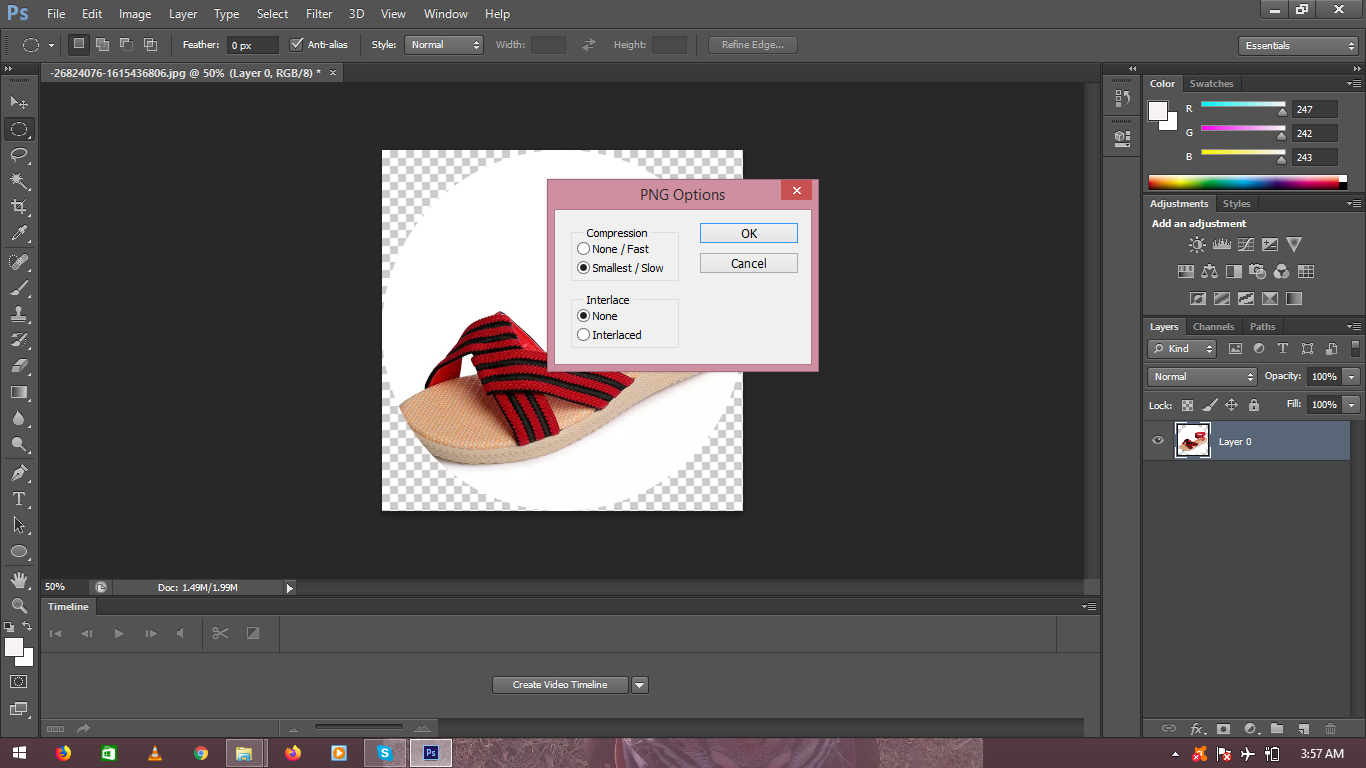The width and height of the screenshot is (1366, 768).
Task: Click the Create Video Timeline button
Action: click(560, 685)
